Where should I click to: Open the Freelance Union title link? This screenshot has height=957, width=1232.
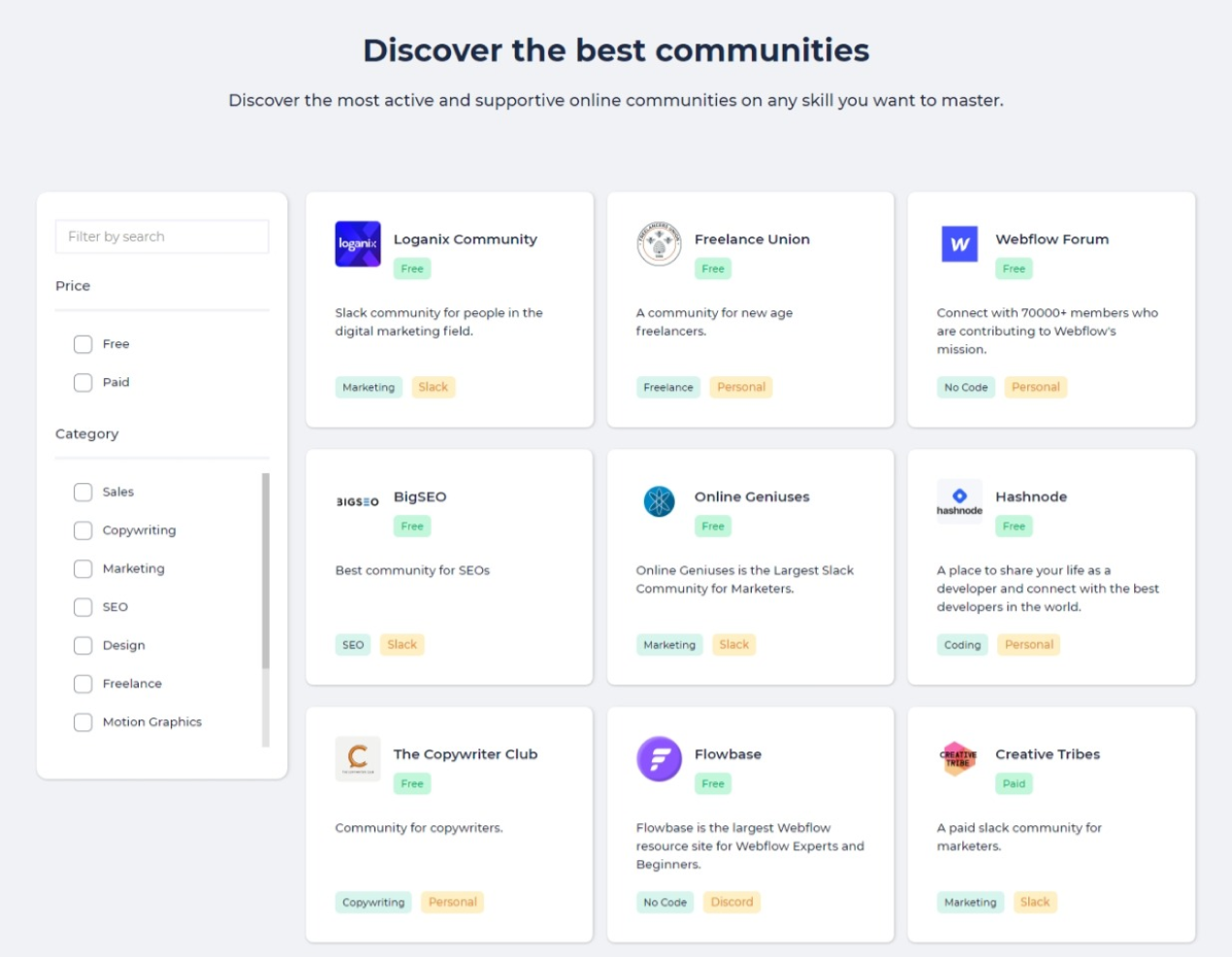752,239
